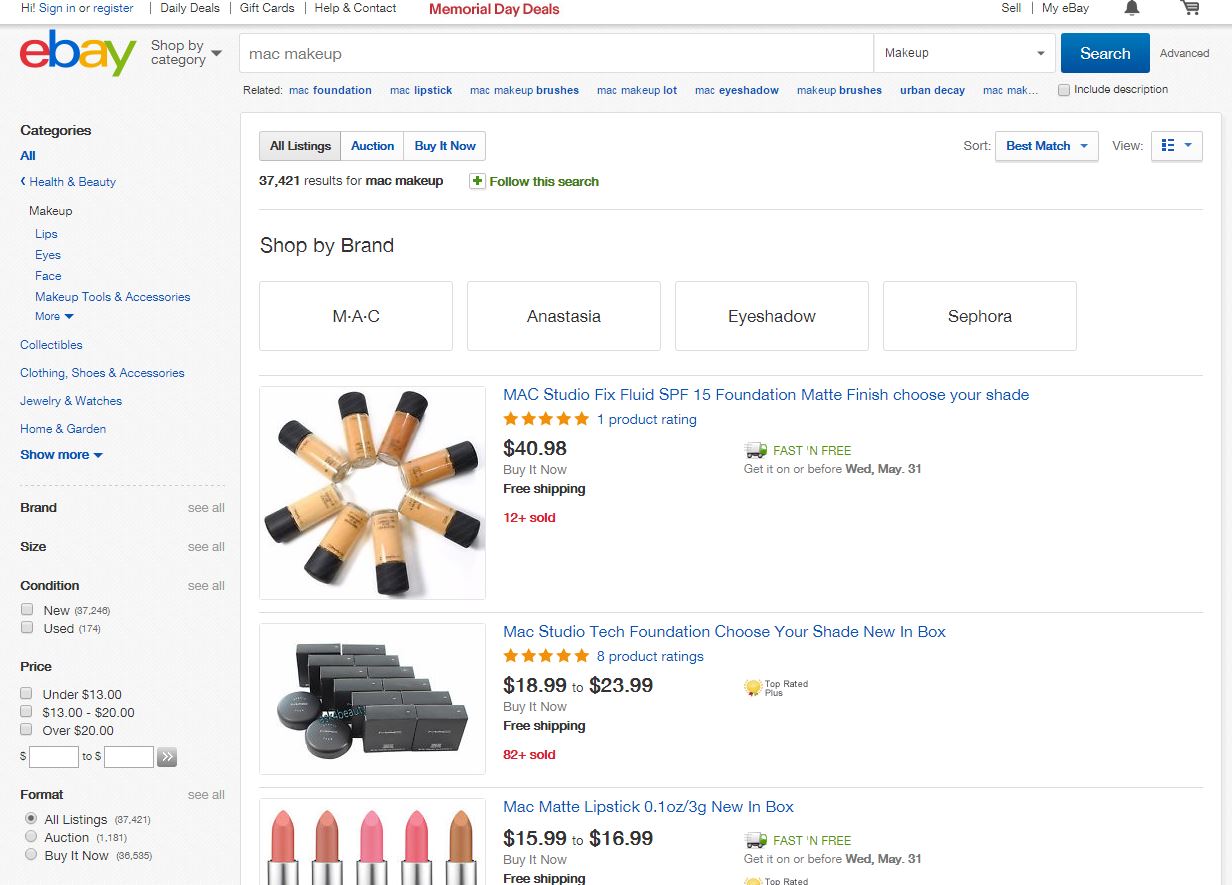Screen dimensions: 1232x885
Task: Open the shopping cart icon
Action: [1189, 8]
